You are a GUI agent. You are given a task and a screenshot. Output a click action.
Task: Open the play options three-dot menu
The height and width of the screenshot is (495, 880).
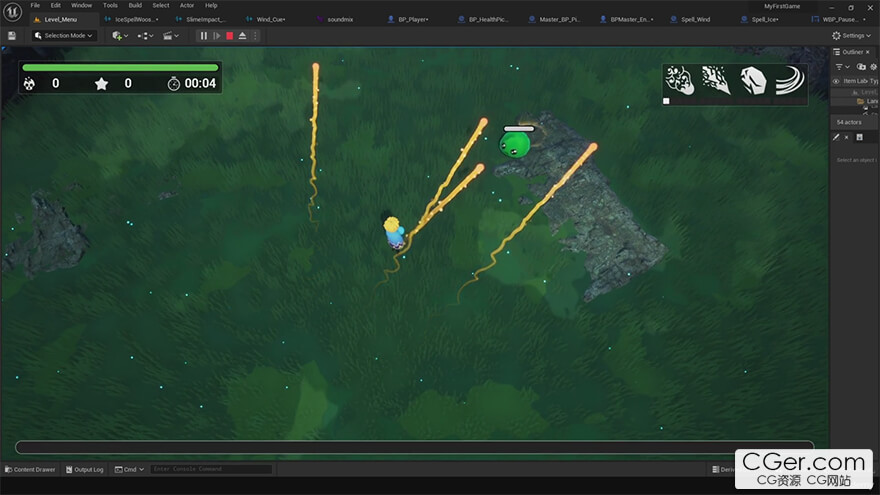pos(255,35)
